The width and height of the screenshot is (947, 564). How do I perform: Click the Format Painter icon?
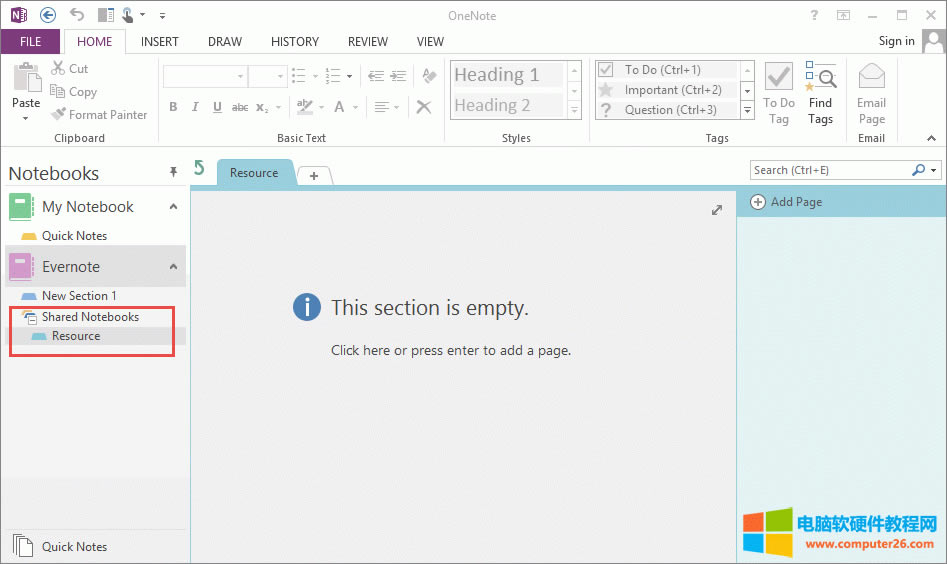click(59, 115)
